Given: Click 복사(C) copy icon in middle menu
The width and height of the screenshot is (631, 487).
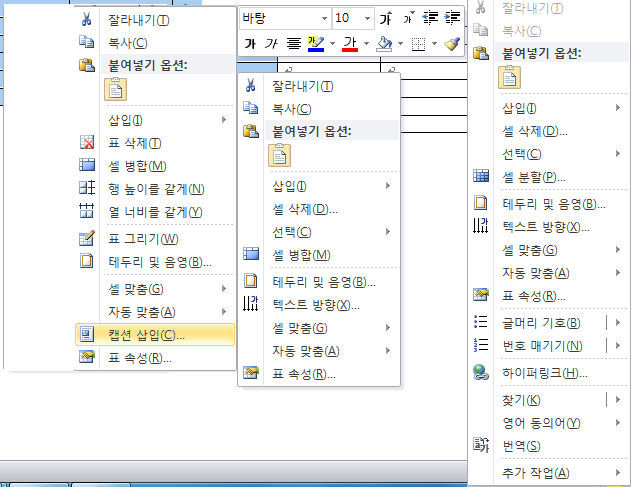Looking at the screenshot, I should 251,108.
